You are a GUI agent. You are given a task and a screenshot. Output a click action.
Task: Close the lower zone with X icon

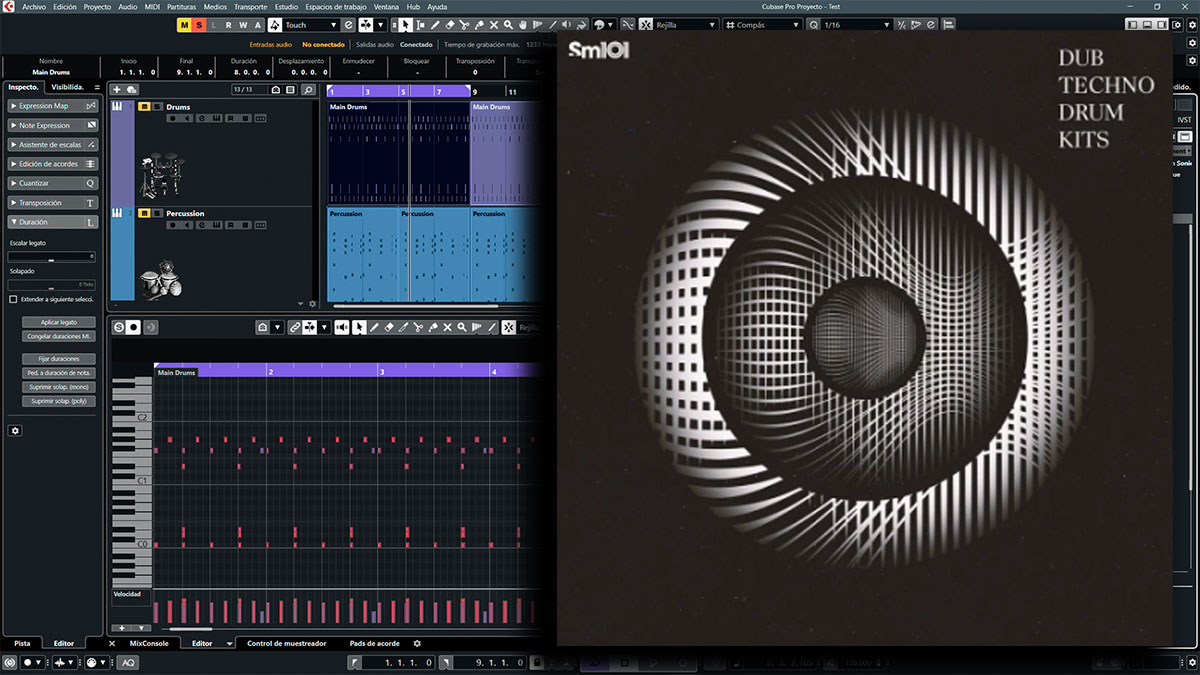click(112, 643)
